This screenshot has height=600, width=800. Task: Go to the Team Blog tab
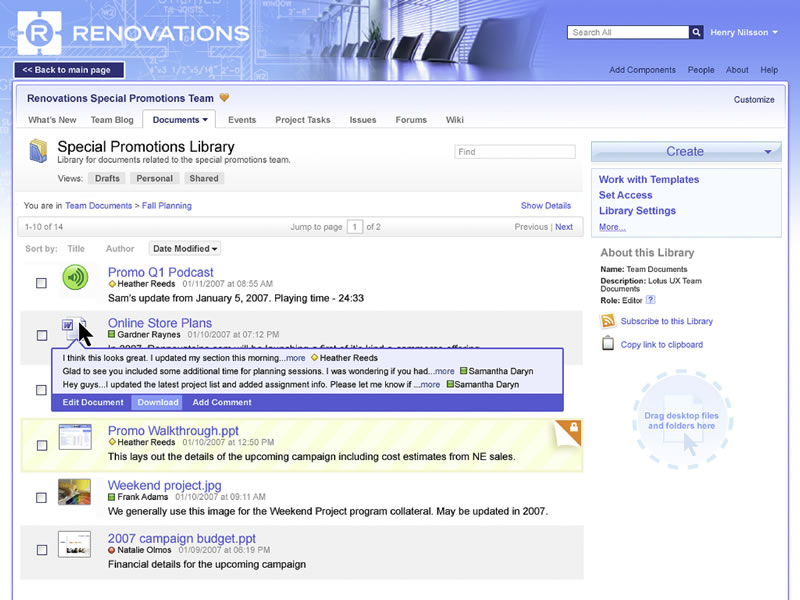[112, 120]
